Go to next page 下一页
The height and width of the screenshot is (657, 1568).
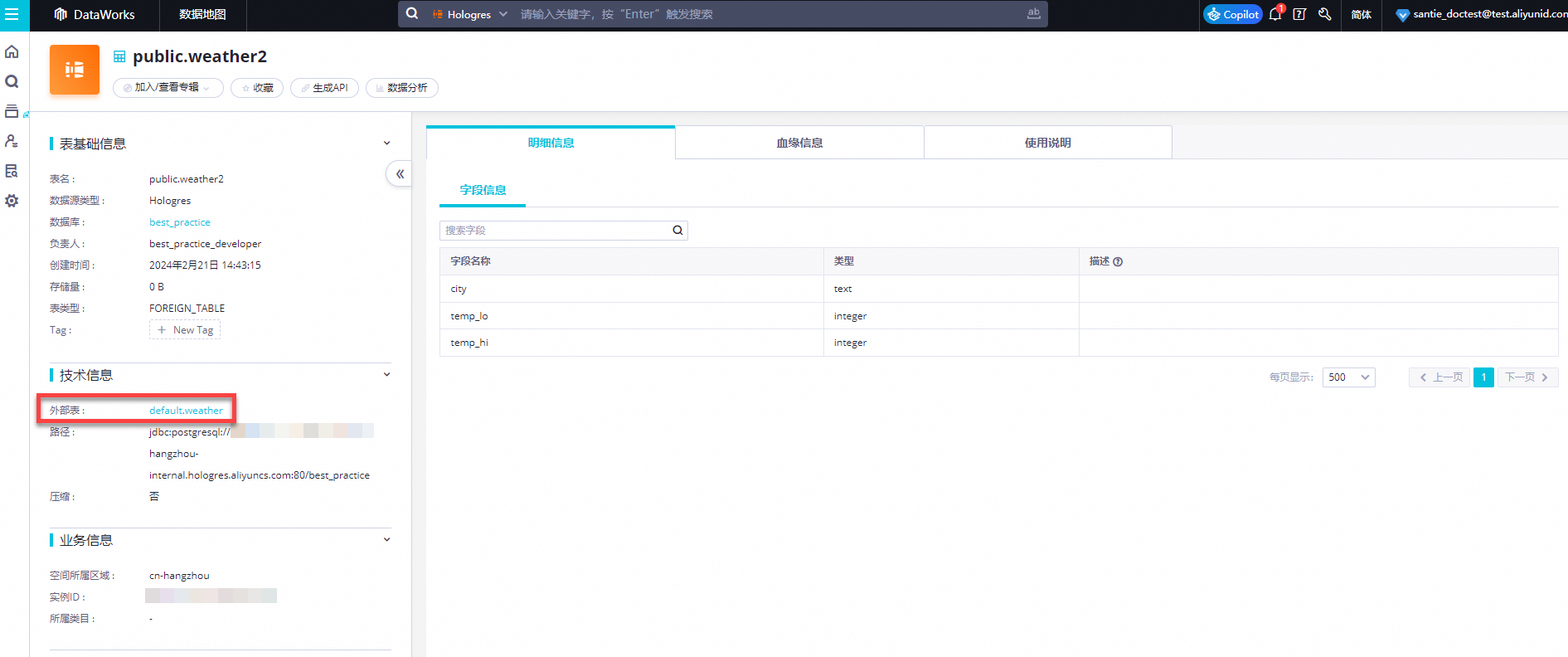coord(1527,377)
